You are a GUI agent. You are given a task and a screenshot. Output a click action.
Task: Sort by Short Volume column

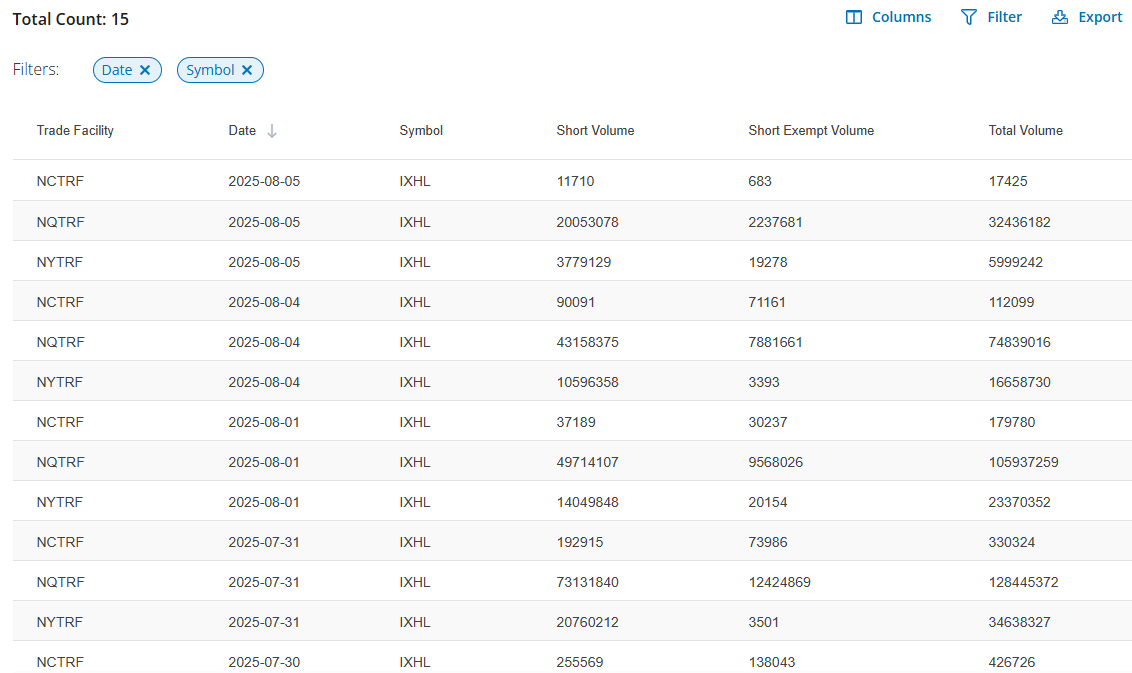595,131
